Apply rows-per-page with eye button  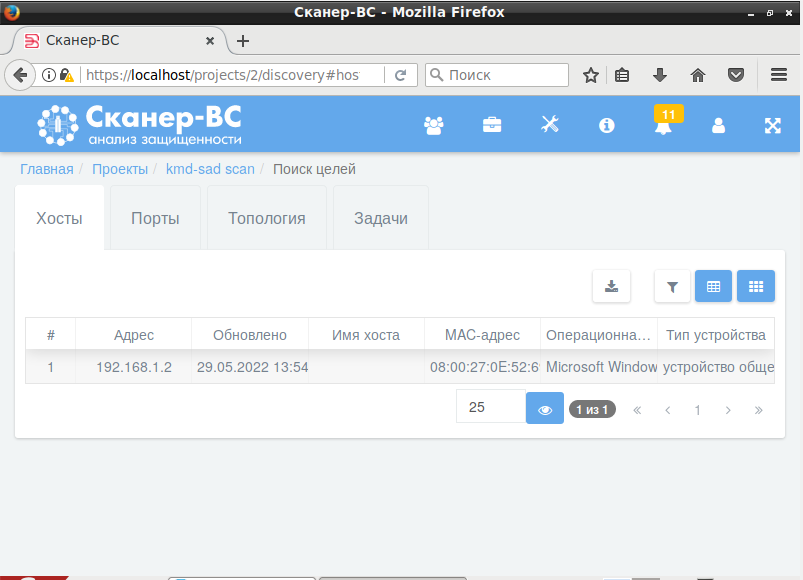(545, 408)
